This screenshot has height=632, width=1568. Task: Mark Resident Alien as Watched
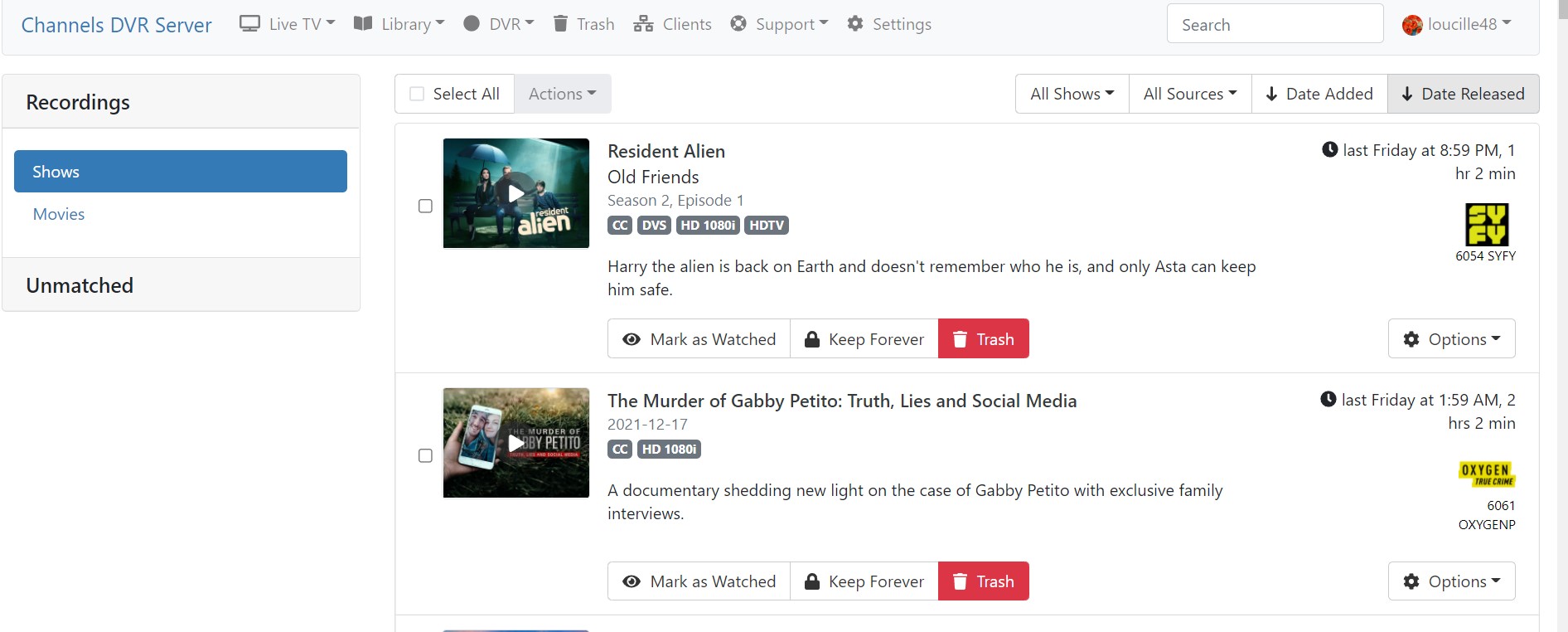[699, 338]
